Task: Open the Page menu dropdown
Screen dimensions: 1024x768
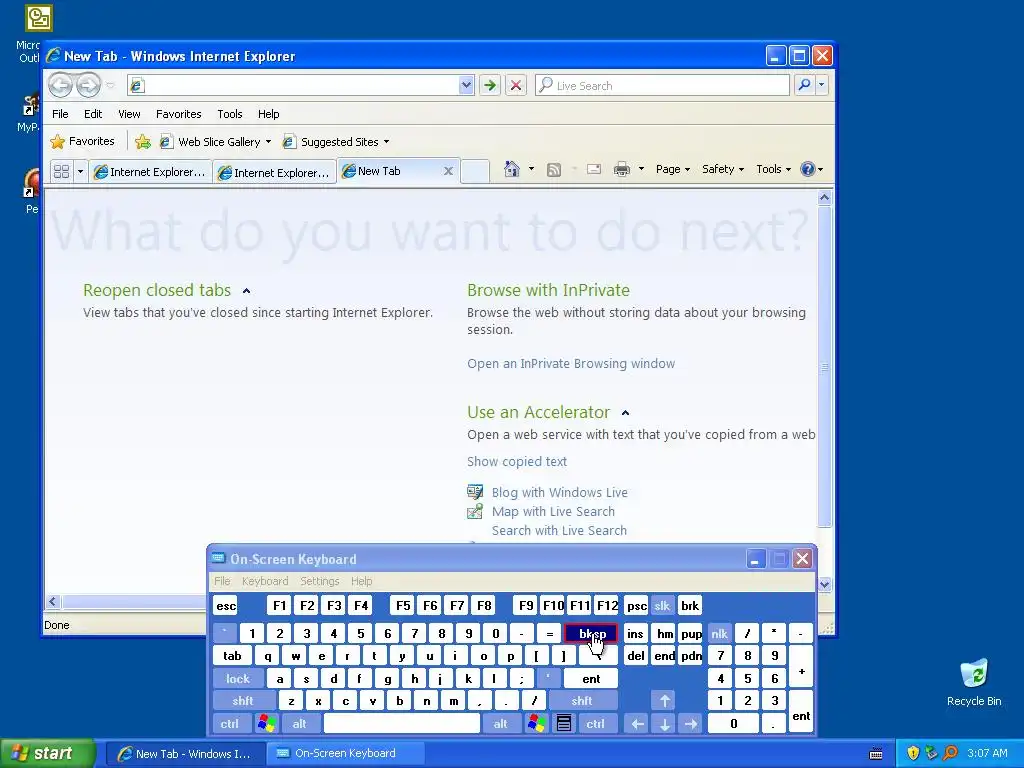Action: (673, 169)
